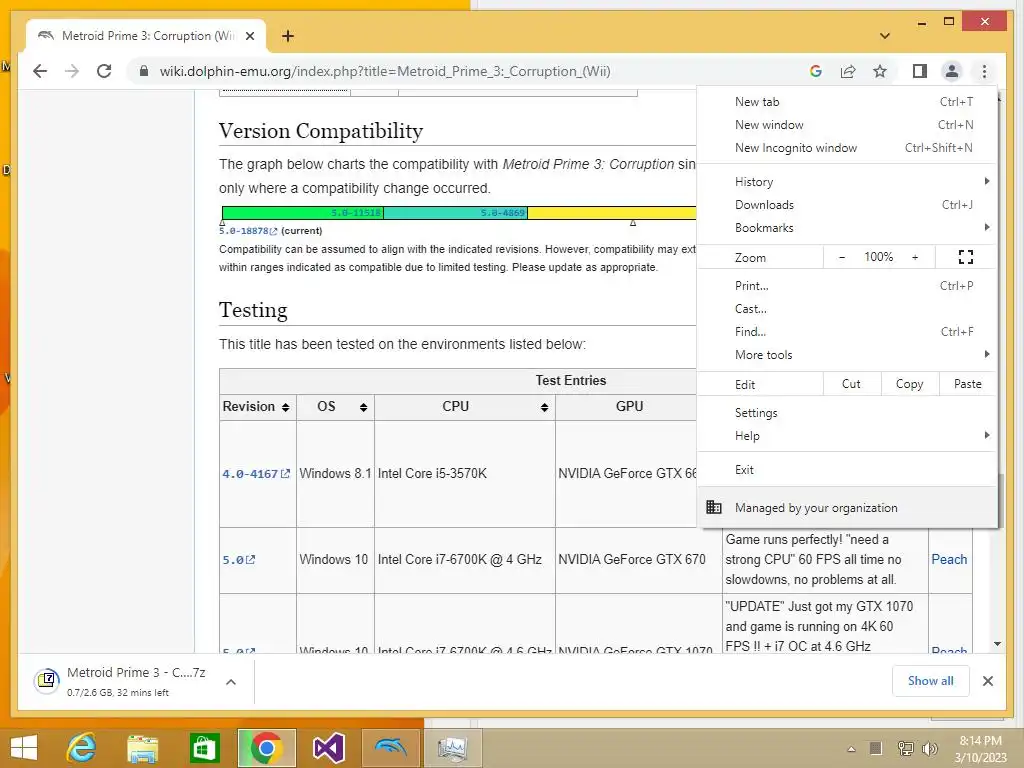
Task: Choose Cast... from the menu
Action: [847, 308]
